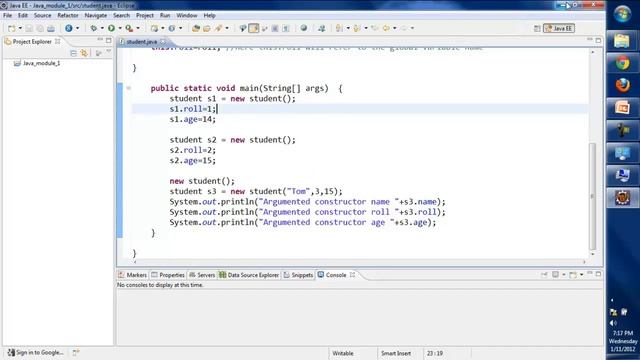The height and width of the screenshot is (360, 640).
Task: Select Java_module_1 project in explorer
Action: pyautogui.click(x=37, y=63)
